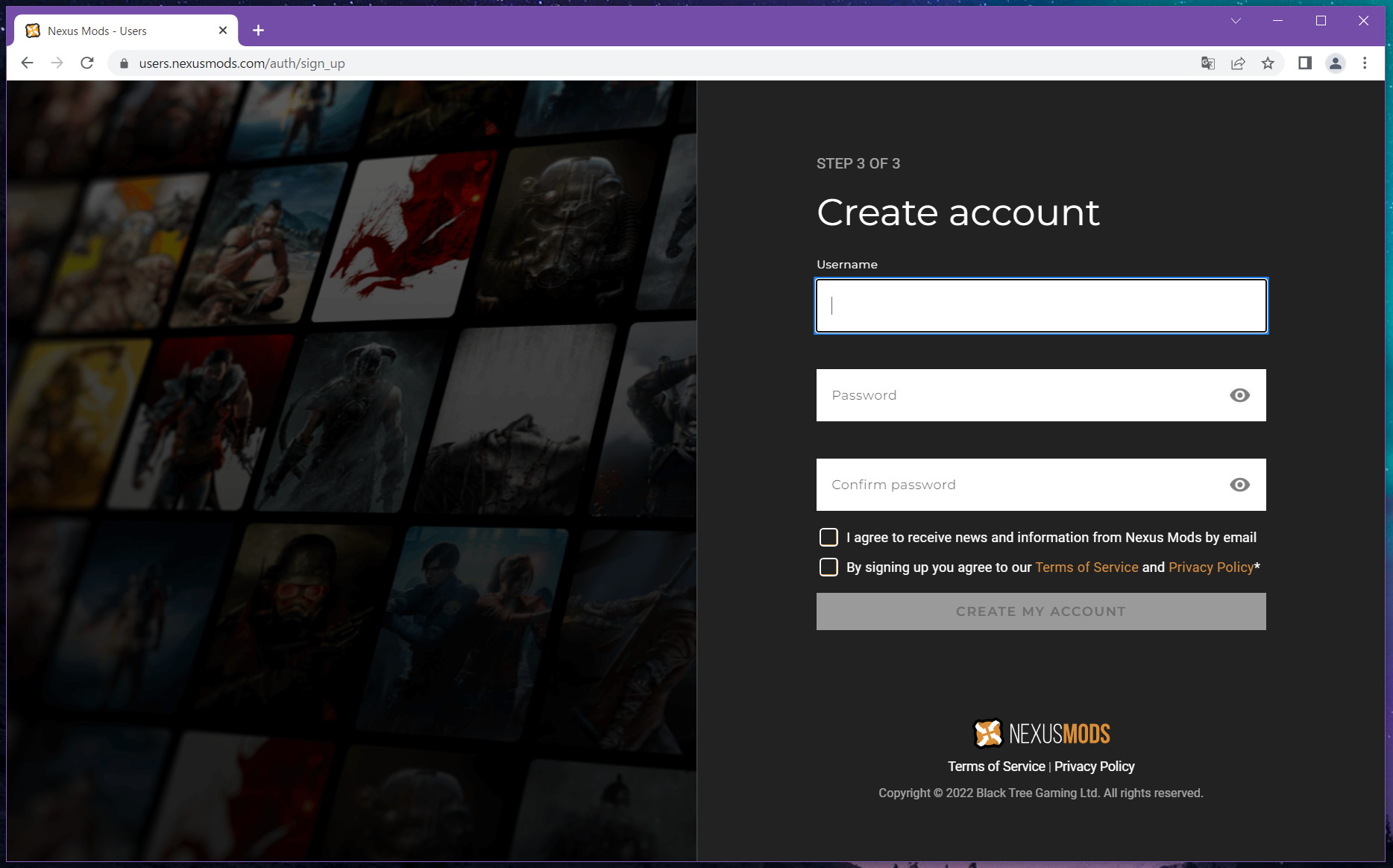Reload the Nexus Mods sign-up page
This screenshot has height=868, width=1393.
87,63
